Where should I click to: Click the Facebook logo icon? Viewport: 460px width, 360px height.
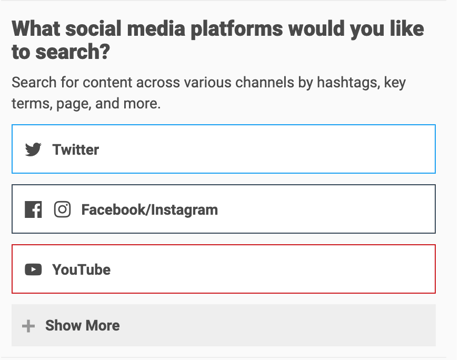click(x=33, y=210)
